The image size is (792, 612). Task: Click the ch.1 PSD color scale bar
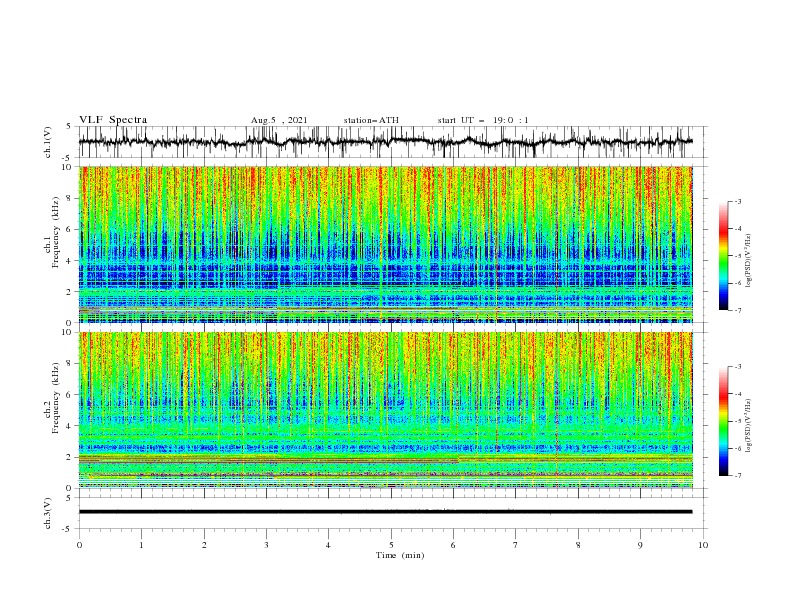(723, 256)
